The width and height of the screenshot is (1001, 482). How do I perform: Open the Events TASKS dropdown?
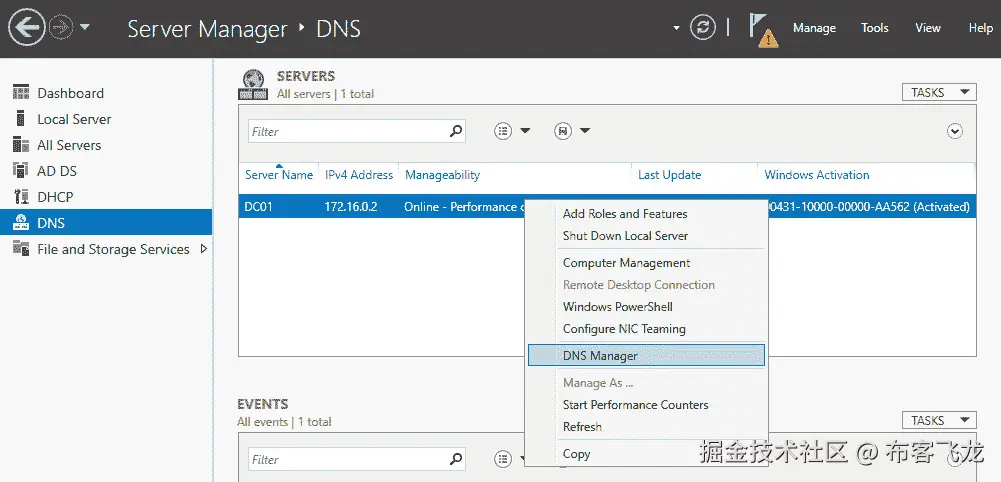click(x=939, y=421)
